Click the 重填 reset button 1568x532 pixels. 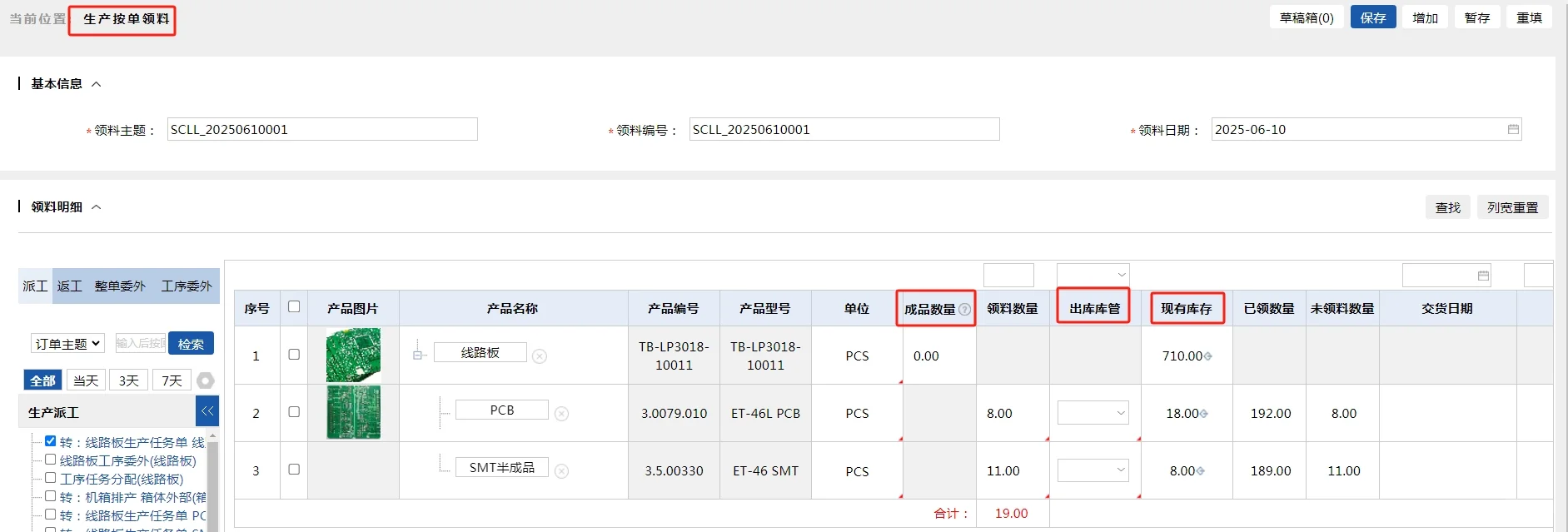[x=1529, y=17]
